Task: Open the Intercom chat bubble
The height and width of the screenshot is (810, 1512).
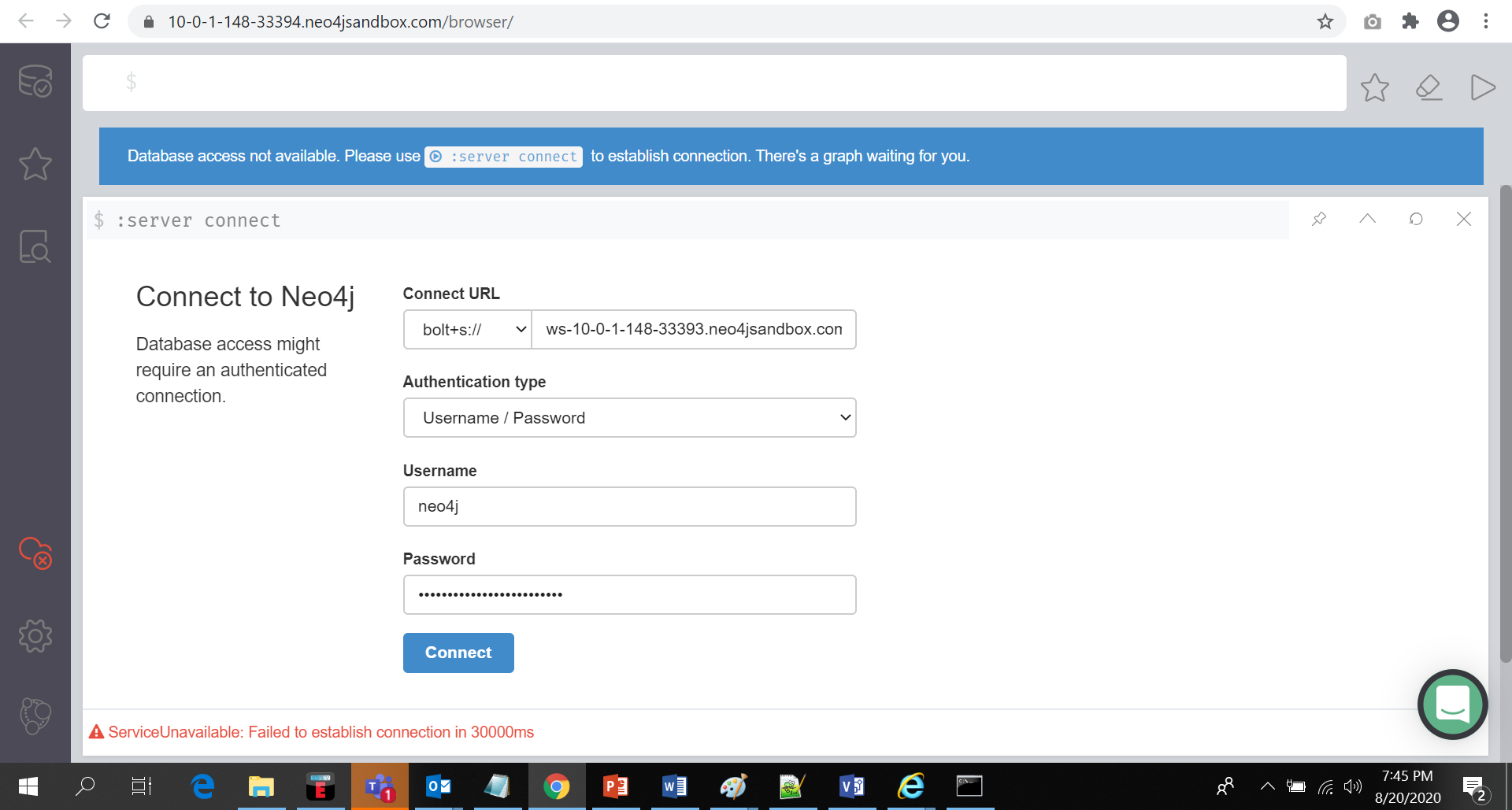Action: tap(1453, 705)
